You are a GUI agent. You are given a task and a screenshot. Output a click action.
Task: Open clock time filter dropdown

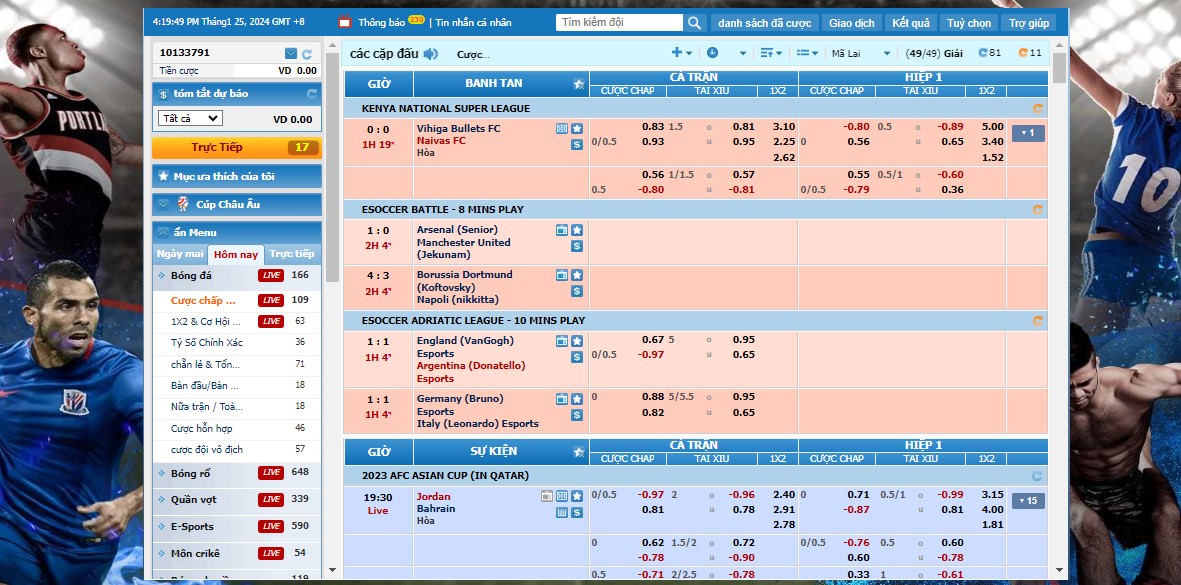(727, 53)
